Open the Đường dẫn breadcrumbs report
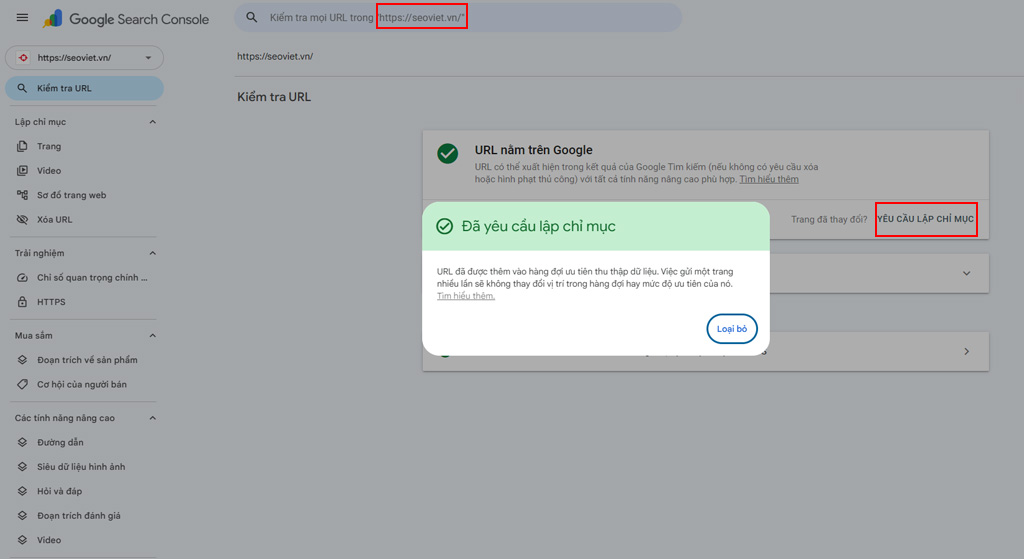This screenshot has width=1024, height=559. coord(60,442)
